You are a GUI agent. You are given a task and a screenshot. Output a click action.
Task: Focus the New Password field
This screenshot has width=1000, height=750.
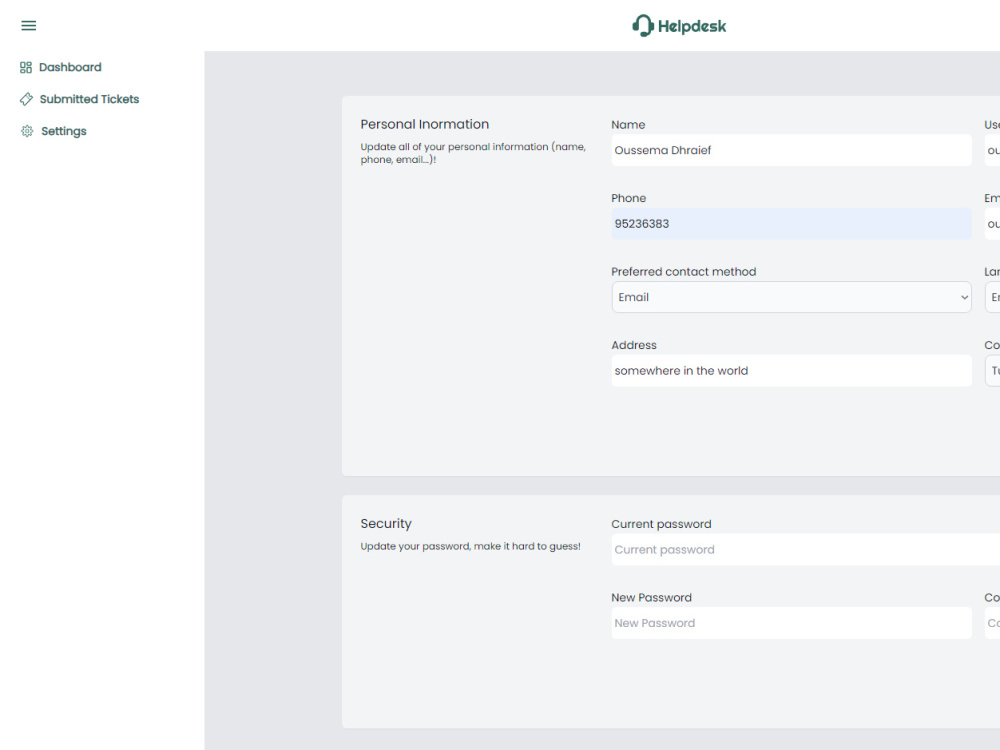click(791, 623)
